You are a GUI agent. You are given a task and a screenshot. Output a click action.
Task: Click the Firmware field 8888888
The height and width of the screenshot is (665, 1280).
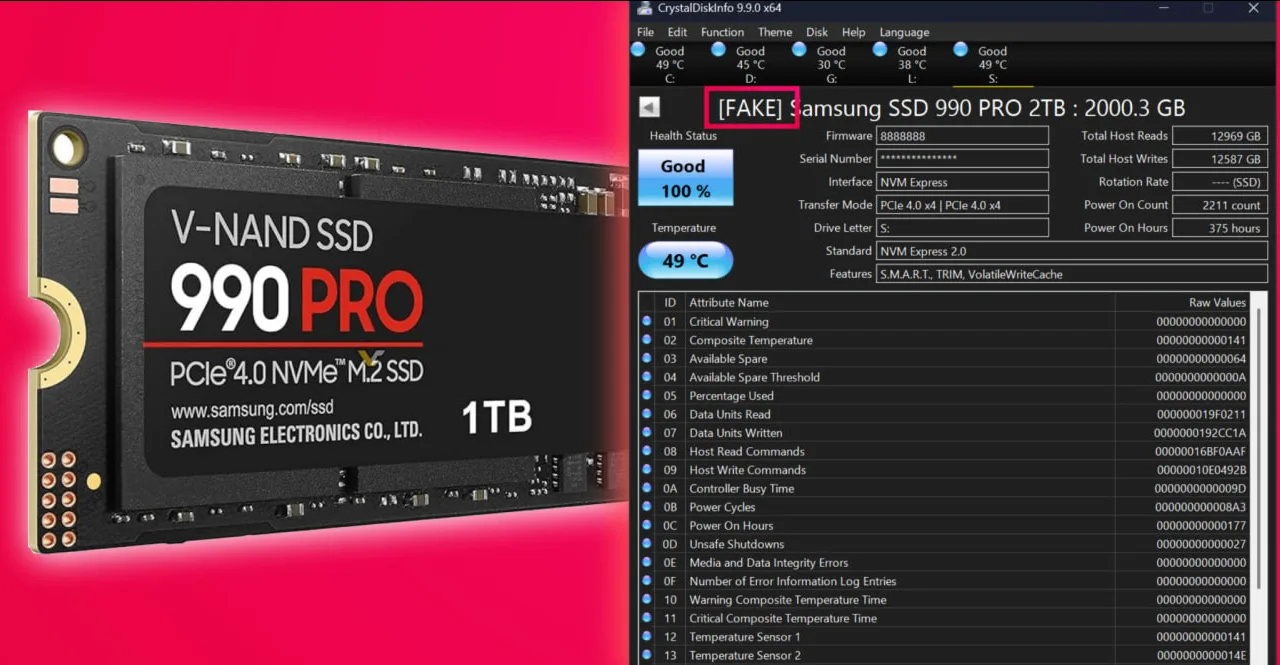coord(962,136)
